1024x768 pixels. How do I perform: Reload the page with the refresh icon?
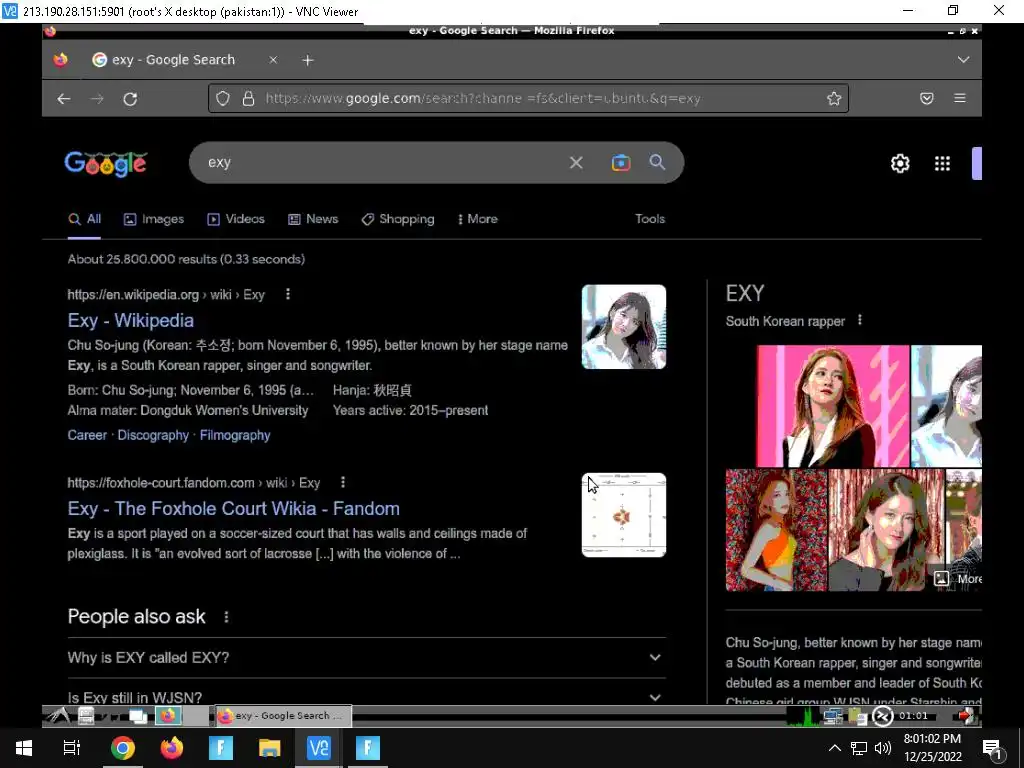[130, 99]
